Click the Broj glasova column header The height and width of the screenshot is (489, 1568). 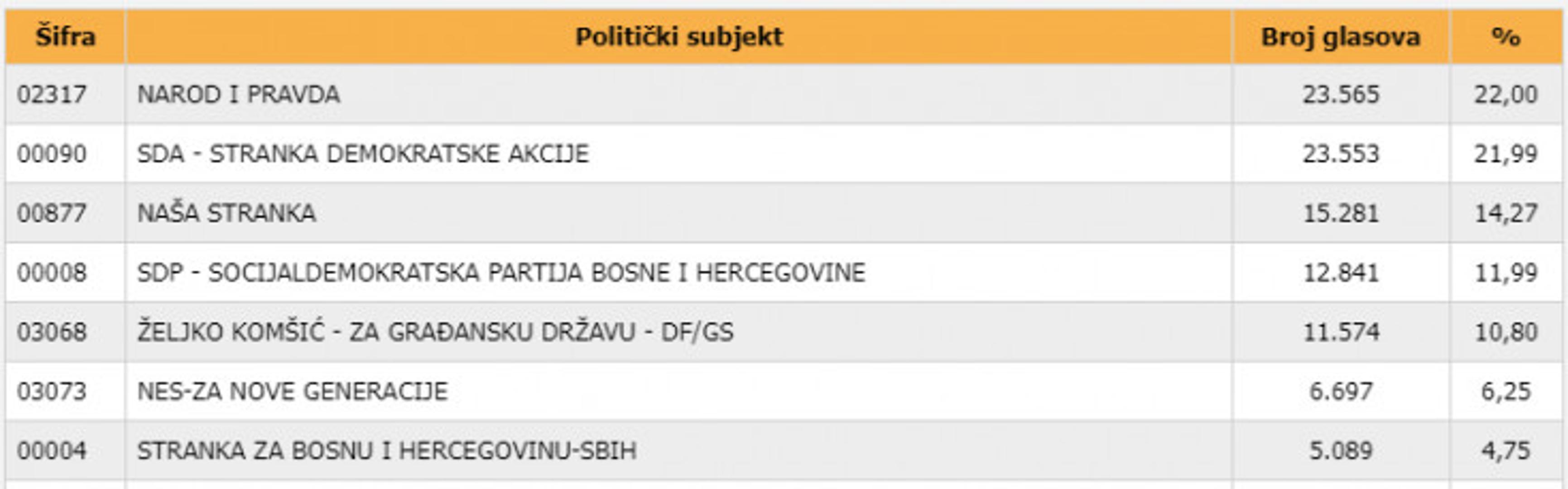click(x=1340, y=37)
